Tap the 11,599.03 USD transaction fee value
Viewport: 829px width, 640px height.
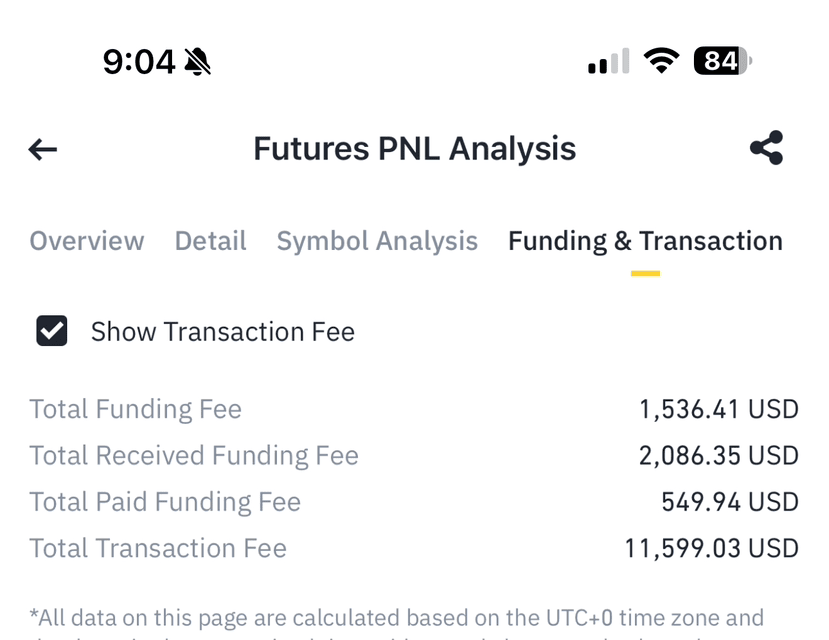click(711, 549)
